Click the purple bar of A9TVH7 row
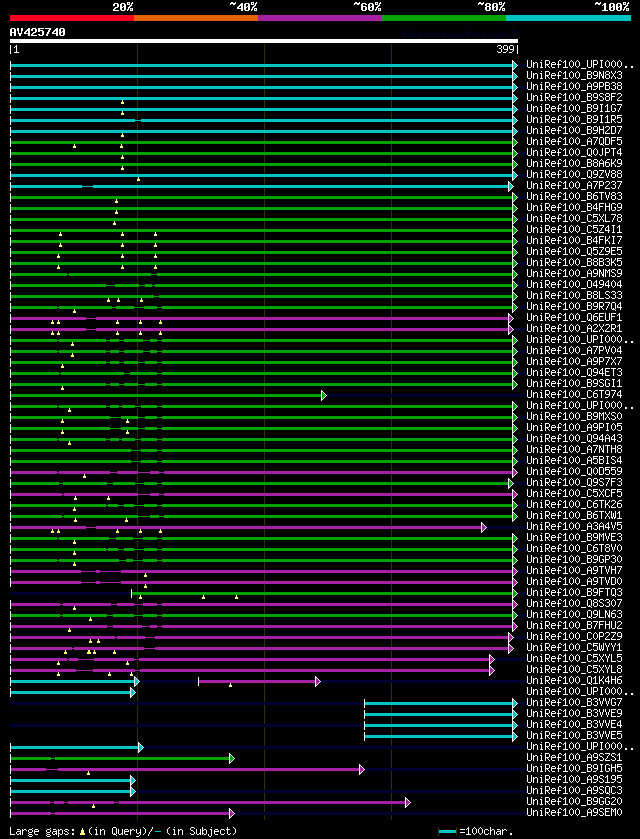The image size is (640, 839). click(262, 571)
